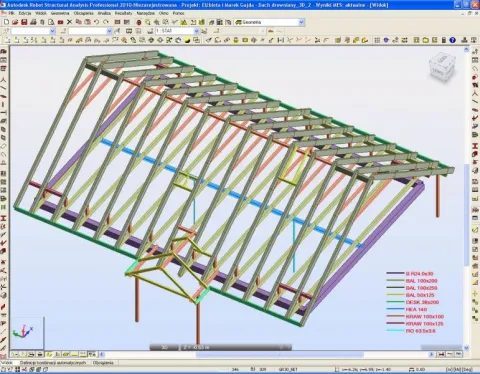The width and height of the screenshot is (480, 374).
Task: Click the XYZ axis orientation widget
Action: pyautogui.click(x=23, y=332)
